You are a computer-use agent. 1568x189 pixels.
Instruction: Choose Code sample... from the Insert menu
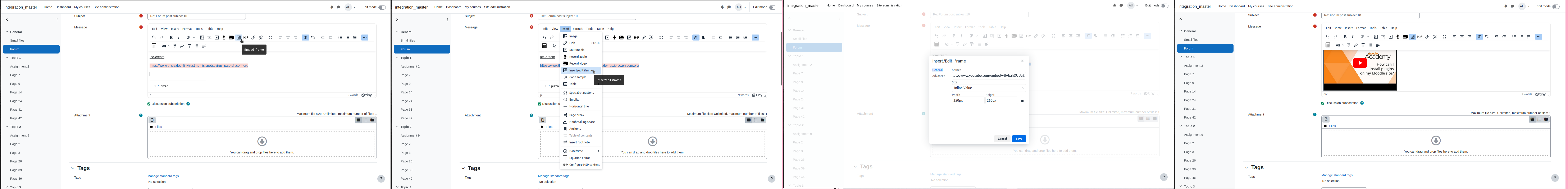point(581,77)
